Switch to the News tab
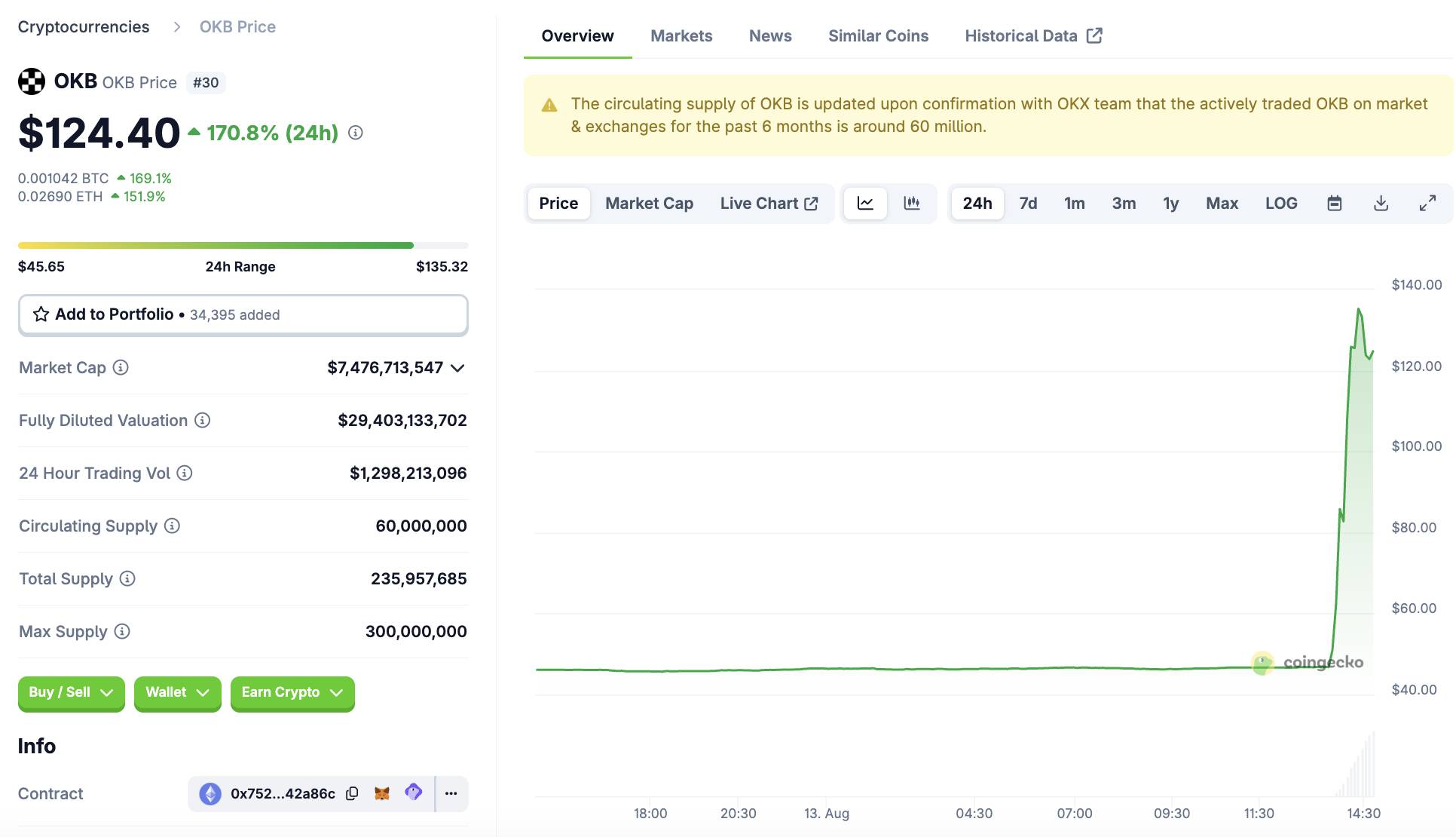 click(x=770, y=35)
